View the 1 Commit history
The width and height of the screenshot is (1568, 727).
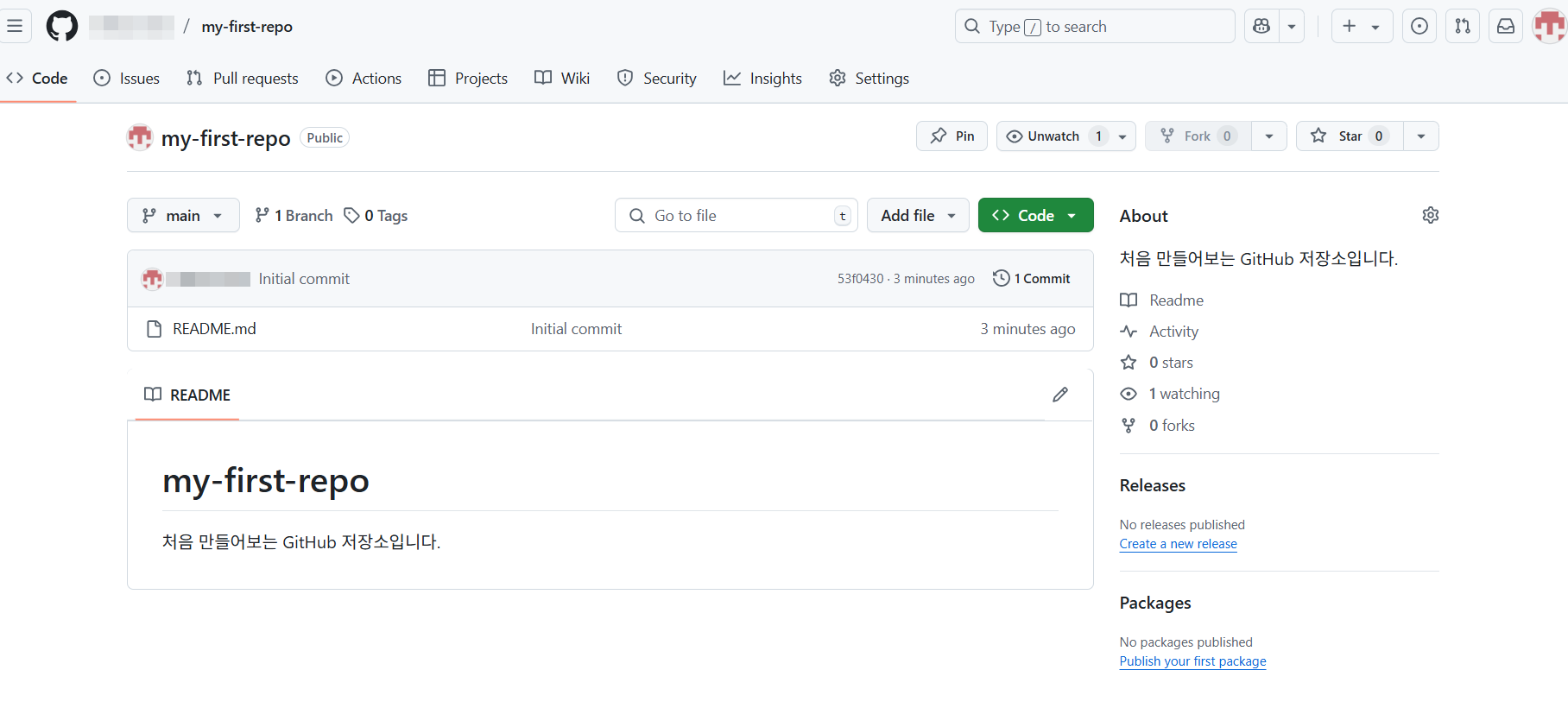coord(1032,278)
